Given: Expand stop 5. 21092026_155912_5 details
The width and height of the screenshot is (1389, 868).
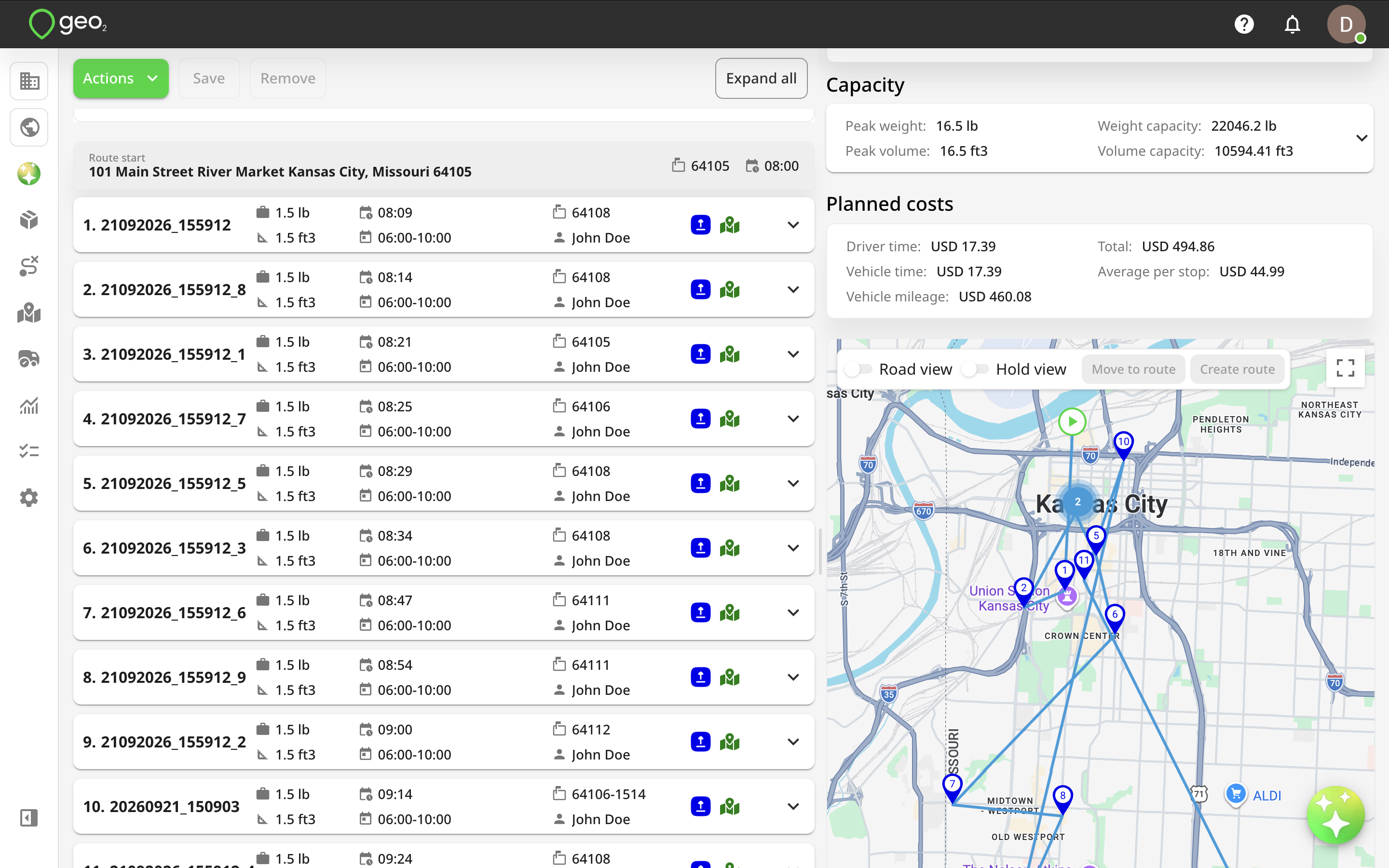Looking at the screenshot, I should (793, 483).
